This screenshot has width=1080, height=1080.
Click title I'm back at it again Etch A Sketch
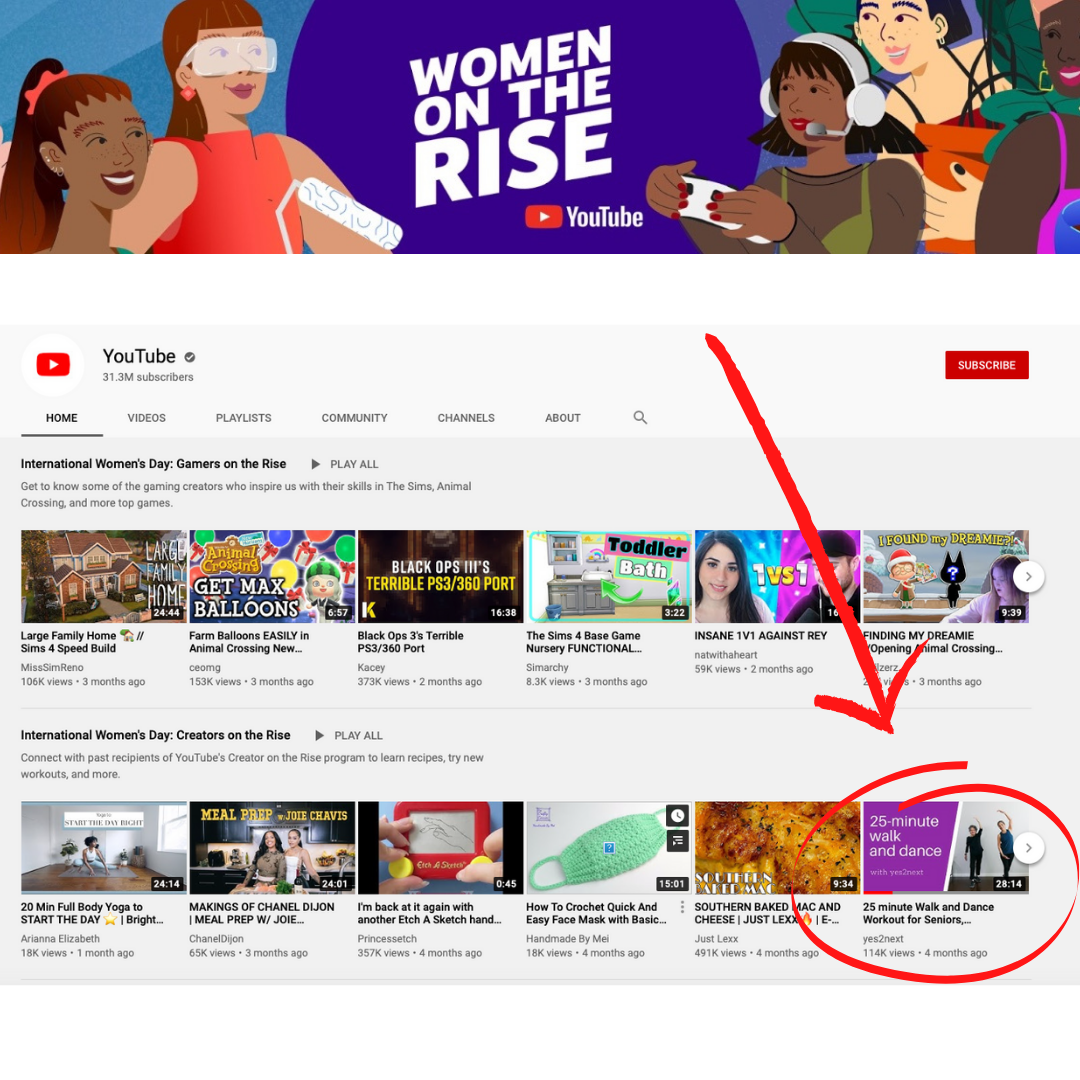coord(430,913)
